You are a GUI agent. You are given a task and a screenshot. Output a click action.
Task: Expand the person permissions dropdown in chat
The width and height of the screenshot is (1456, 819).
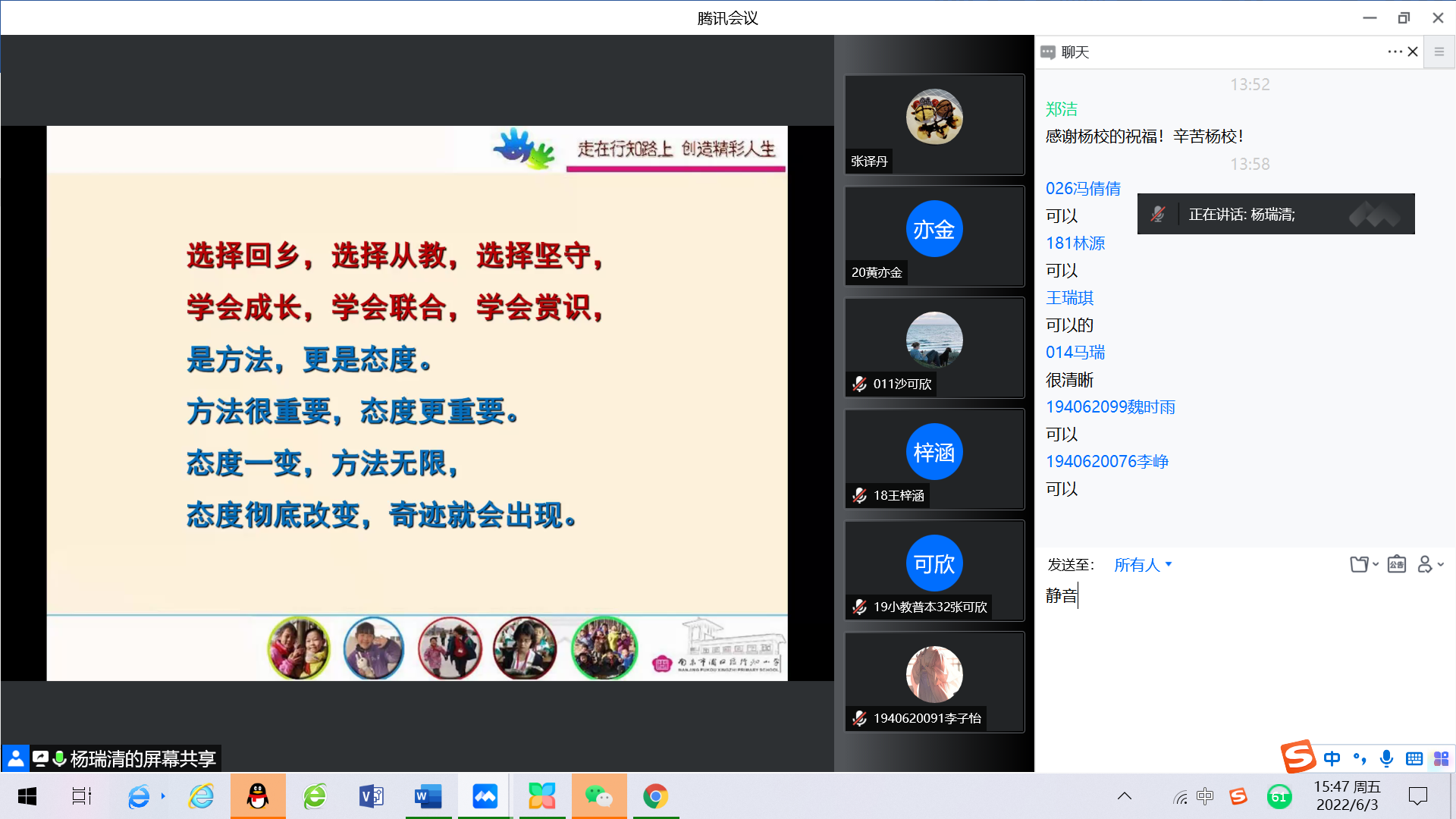click(x=1430, y=564)
